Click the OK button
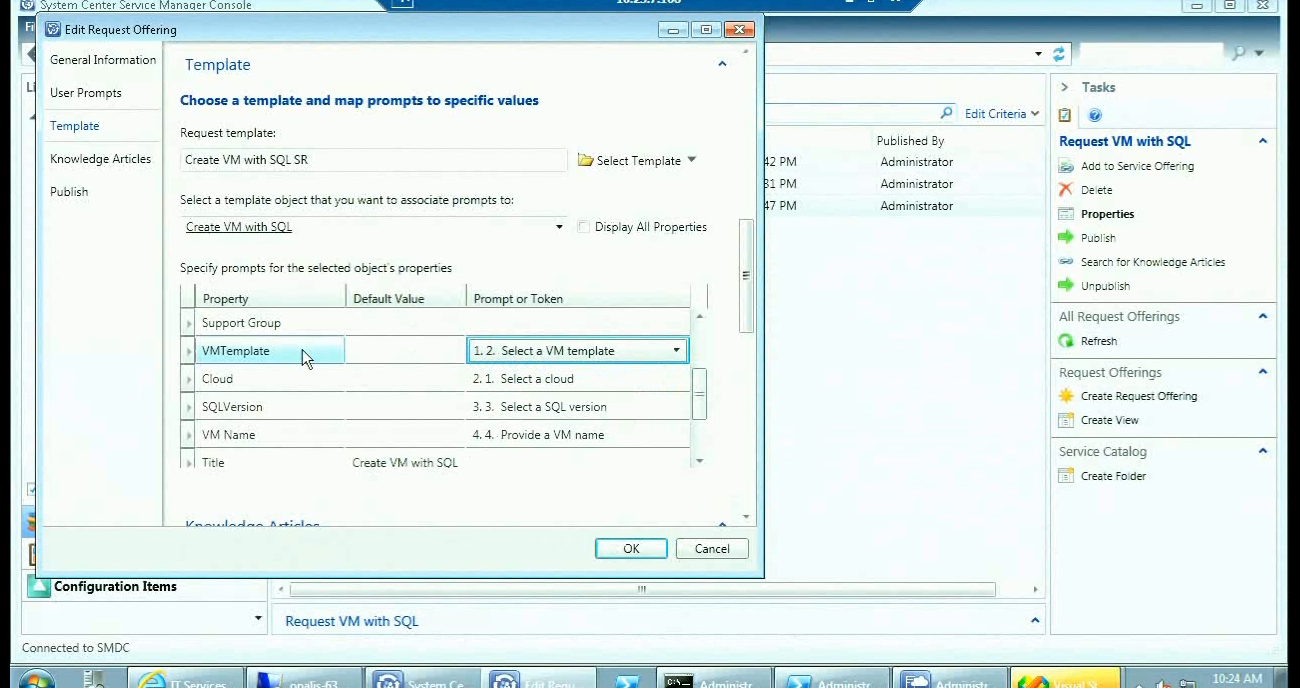This screenshot has height=688, width=1300. [x=631, y=548]
